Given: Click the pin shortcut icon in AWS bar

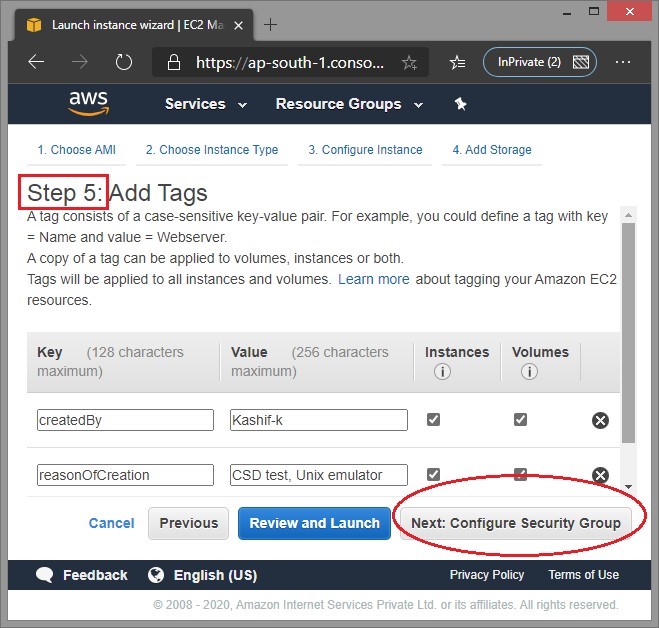Looking at the screenshot, I should [460, 103].
